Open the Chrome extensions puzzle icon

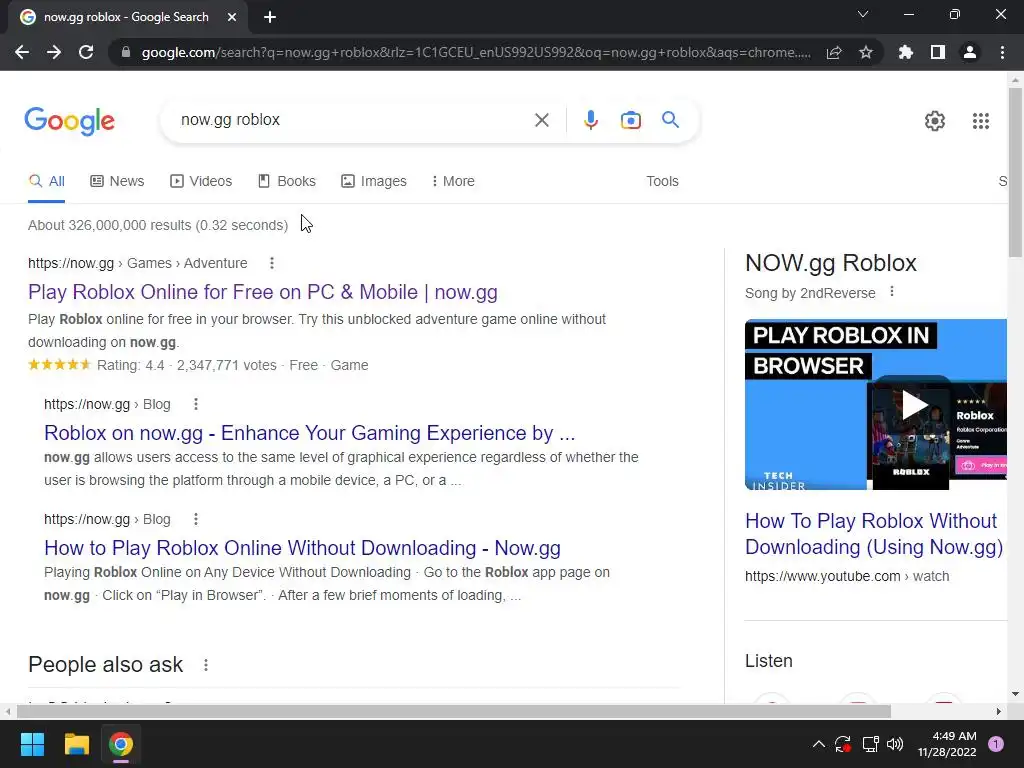[x=905, y=52]
